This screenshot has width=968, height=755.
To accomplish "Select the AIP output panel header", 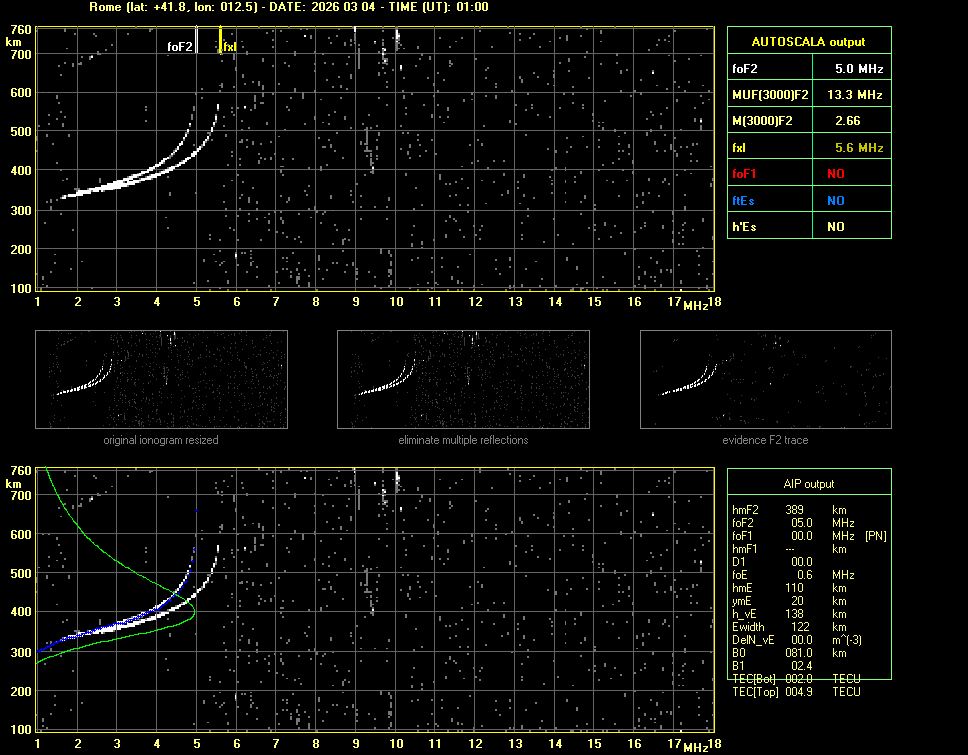I will pos(808,484).
